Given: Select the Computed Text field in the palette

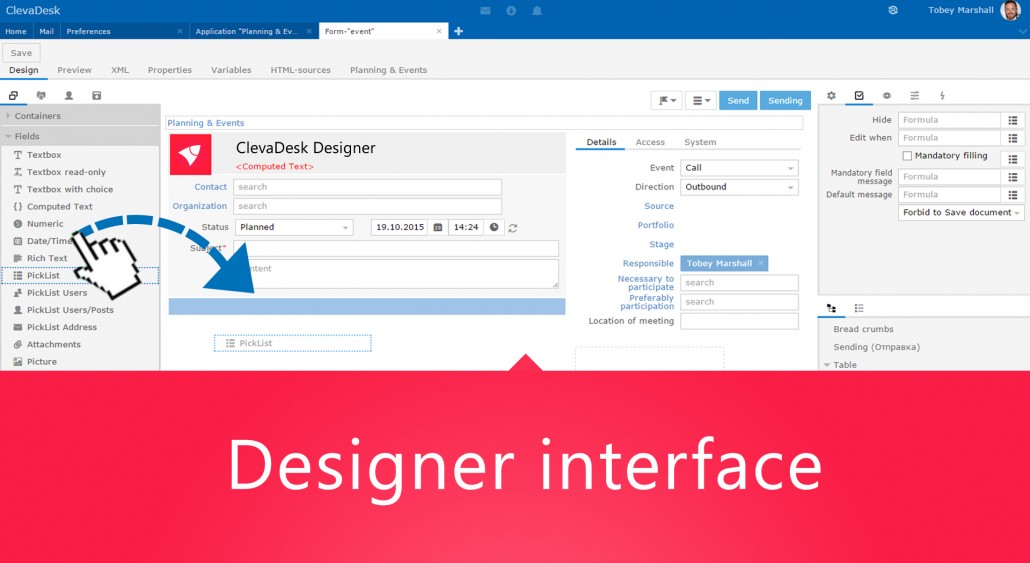Looking at the screenshot, I should click(59, 206).
